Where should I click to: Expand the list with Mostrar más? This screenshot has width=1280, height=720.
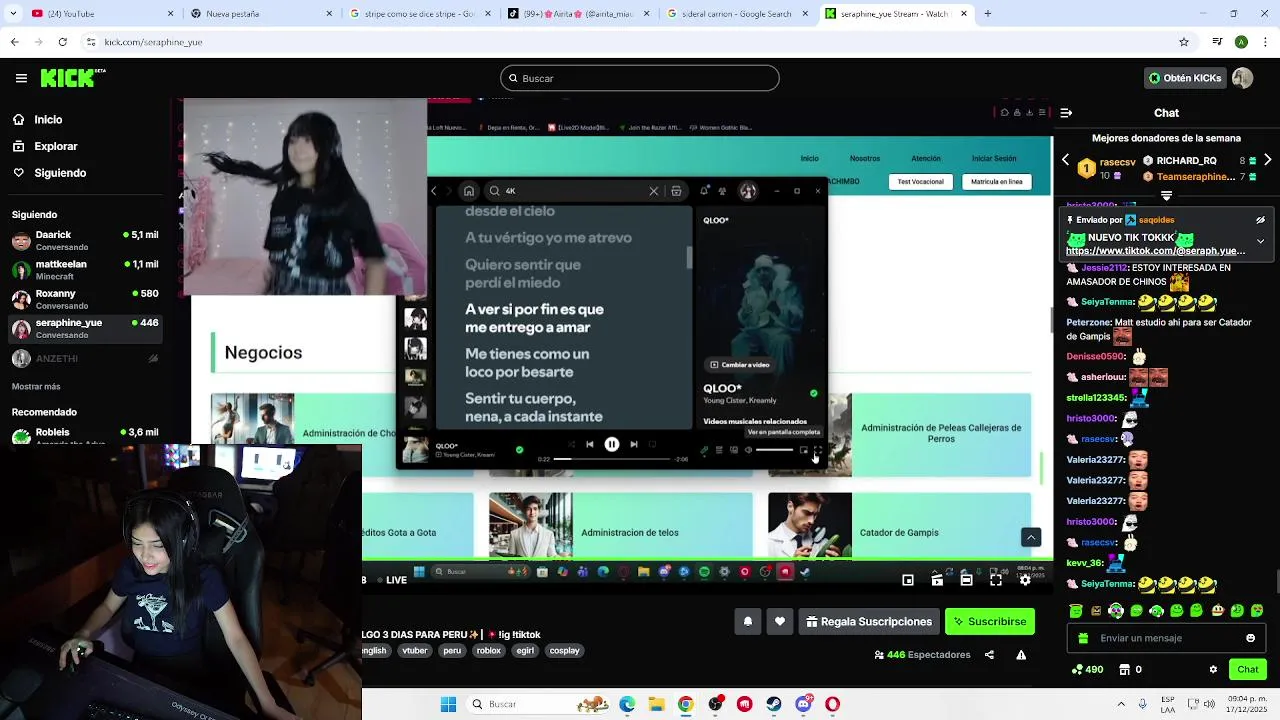[x=36, y=386]
